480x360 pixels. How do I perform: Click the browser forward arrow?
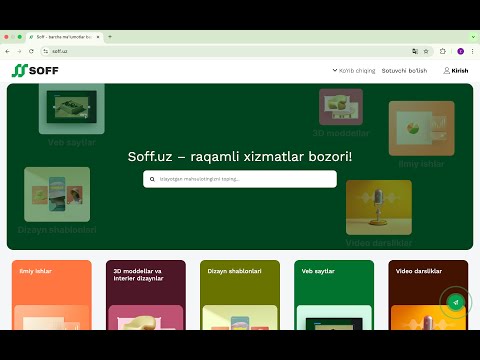pyautogui.click(x=19, y=51)
